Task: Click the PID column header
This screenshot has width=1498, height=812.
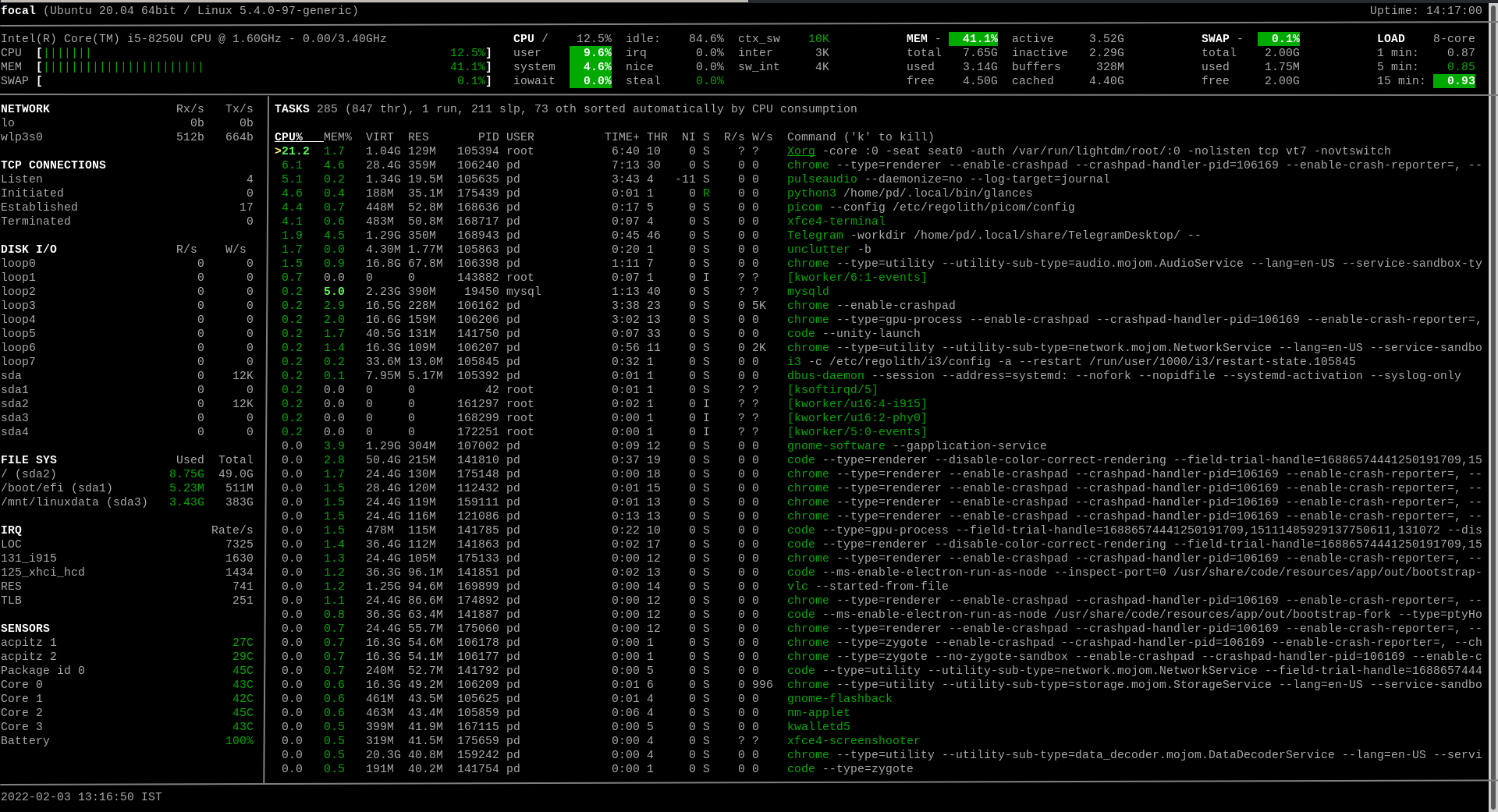Action: [488, 137]
